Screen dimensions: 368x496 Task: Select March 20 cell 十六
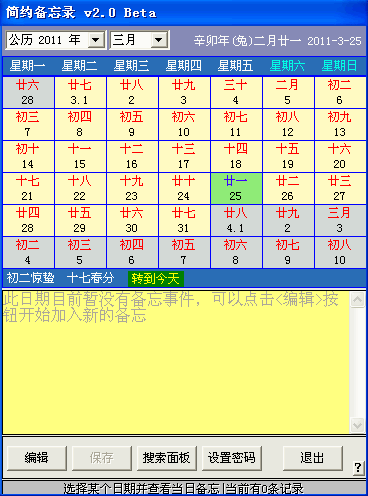340,156
